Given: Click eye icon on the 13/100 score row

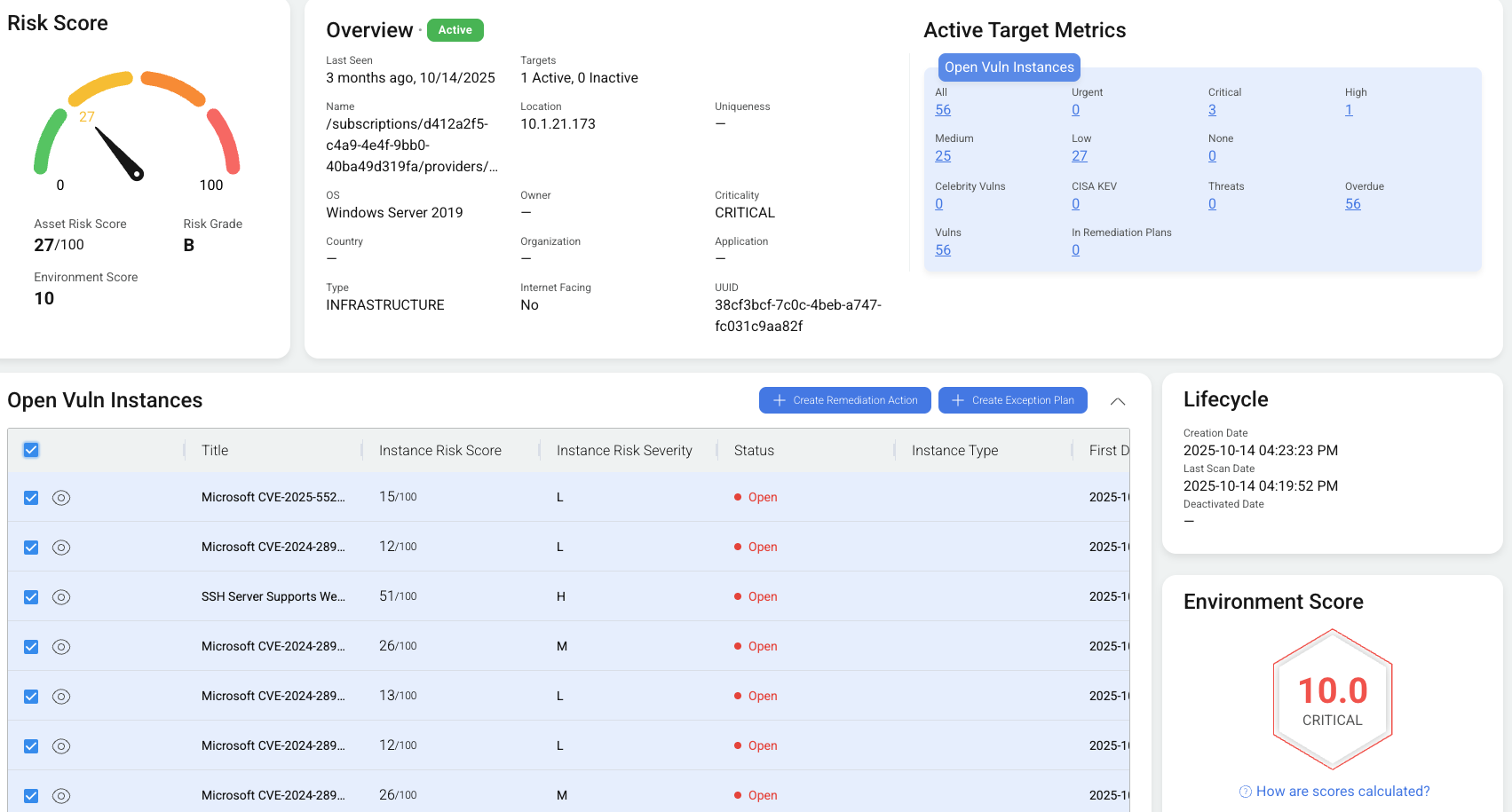Looking at the screenshot, I should pyautogui.click(x=61, y=697).
